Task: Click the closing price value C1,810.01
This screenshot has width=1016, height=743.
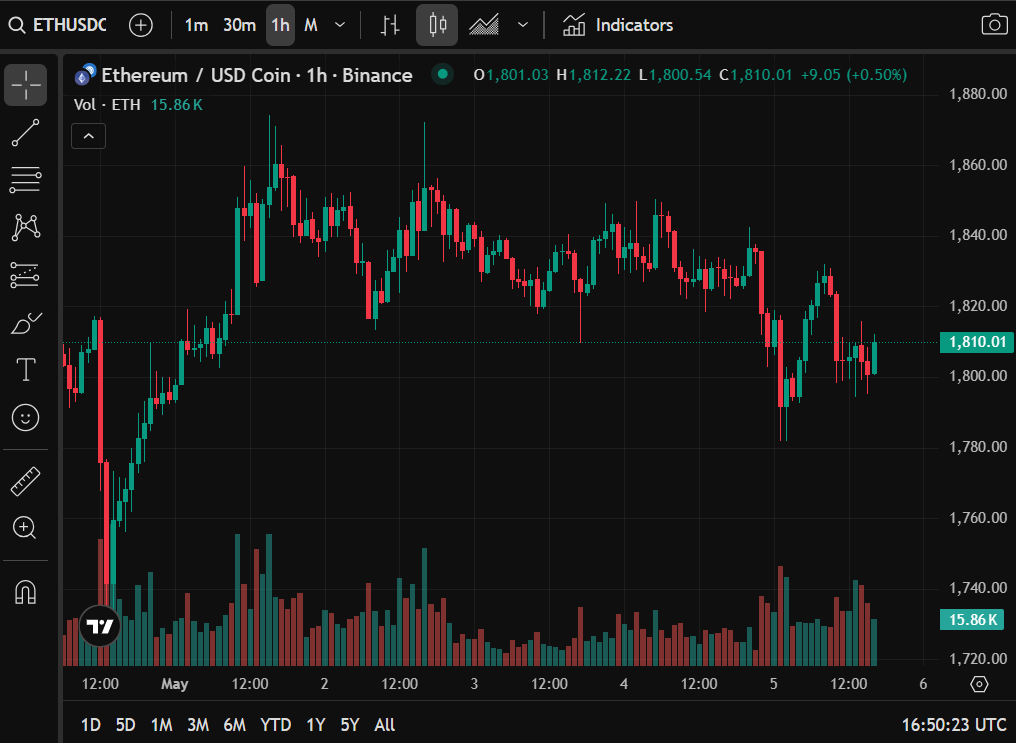Action: point(756,75)
